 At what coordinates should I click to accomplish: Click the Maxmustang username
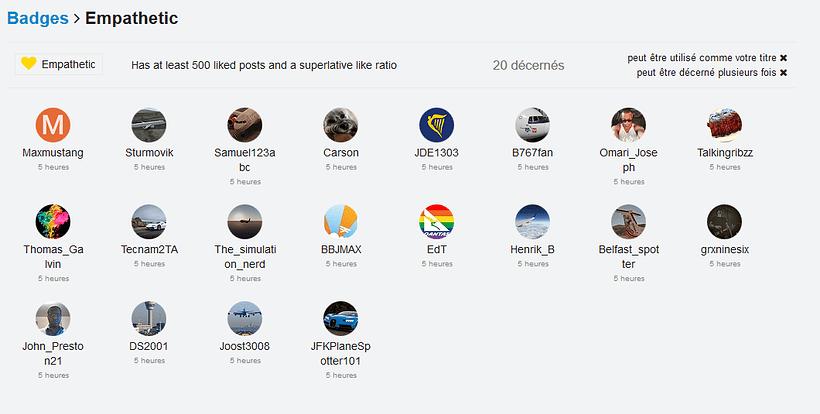53,153
